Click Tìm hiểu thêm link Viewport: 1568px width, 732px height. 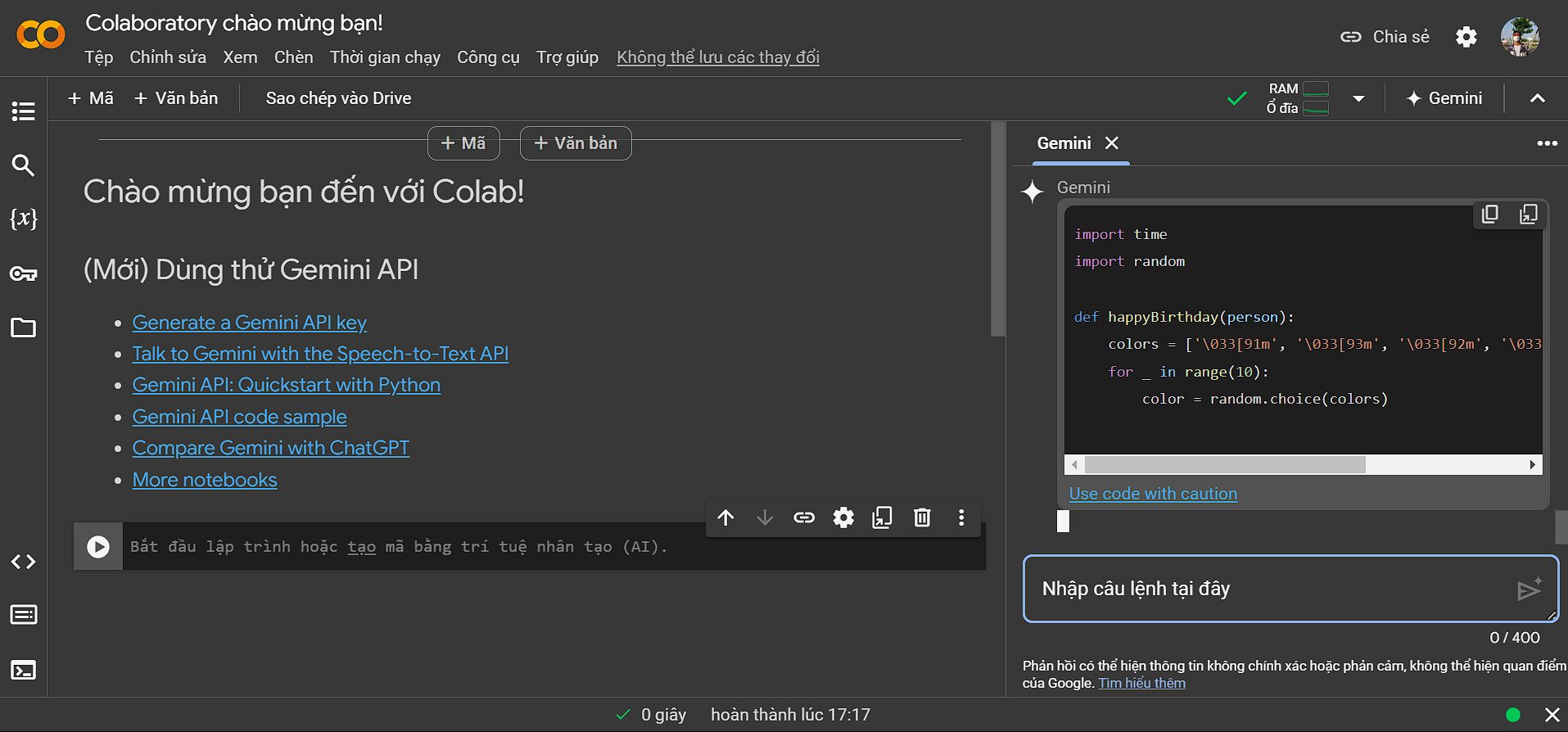coord(1141,683)
